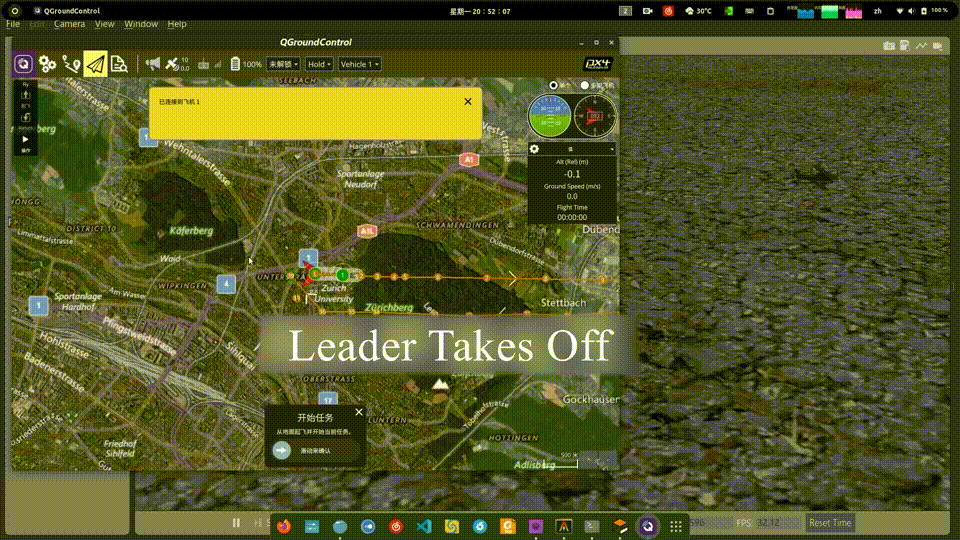Open the Plan view waypoint icon
The height and width of the screenshot is (540, 960).
[x=71, y=64]
